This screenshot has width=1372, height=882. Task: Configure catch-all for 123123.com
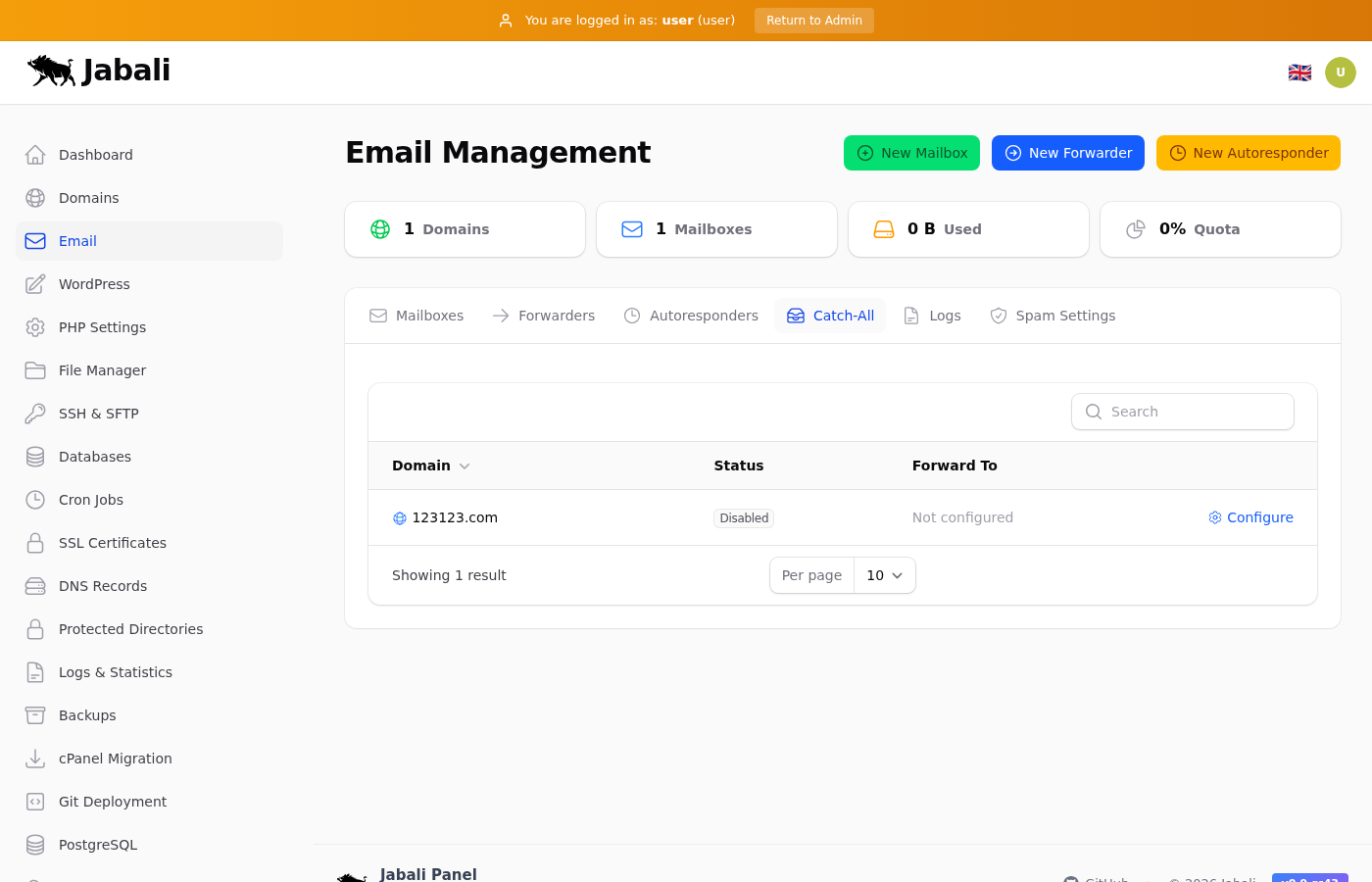(1250, 517)
